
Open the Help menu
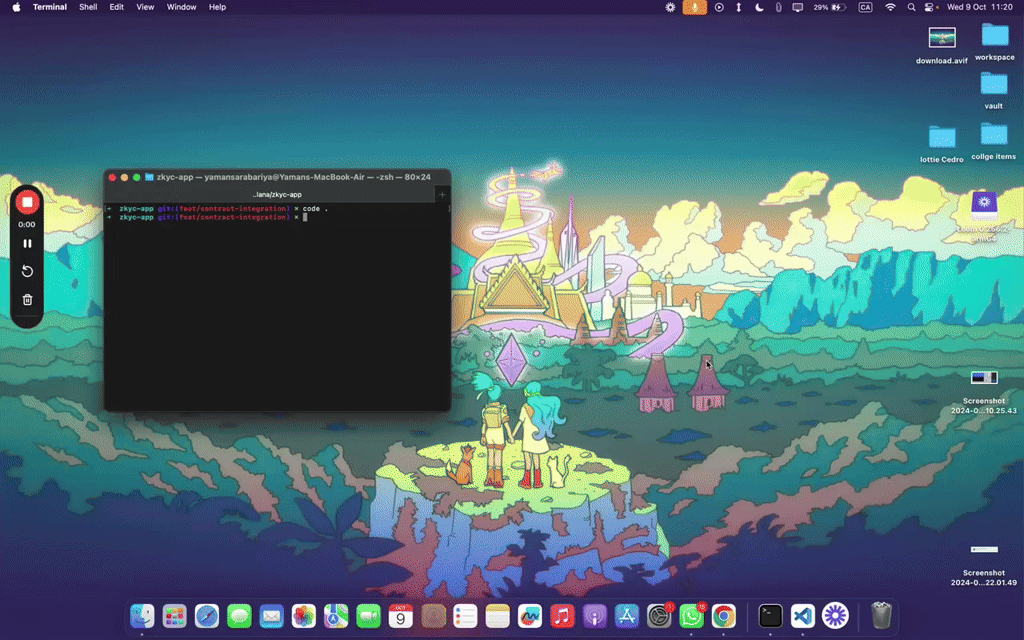point(217,7)
